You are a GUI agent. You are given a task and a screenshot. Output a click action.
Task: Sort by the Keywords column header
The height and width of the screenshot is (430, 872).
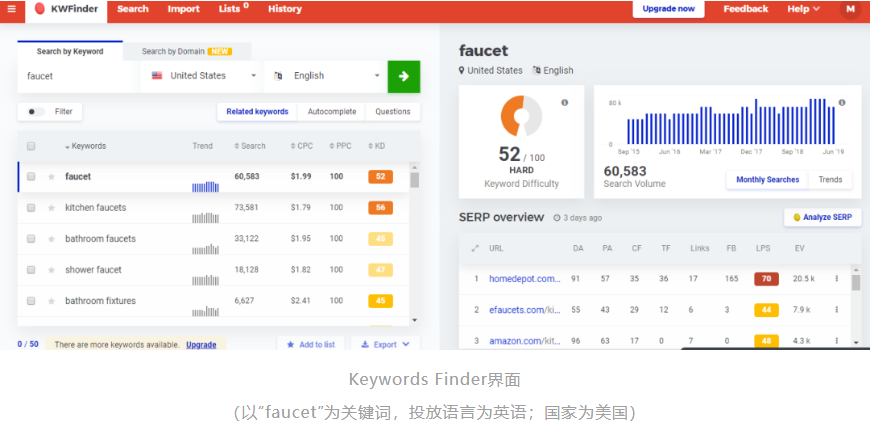point(86,146)
